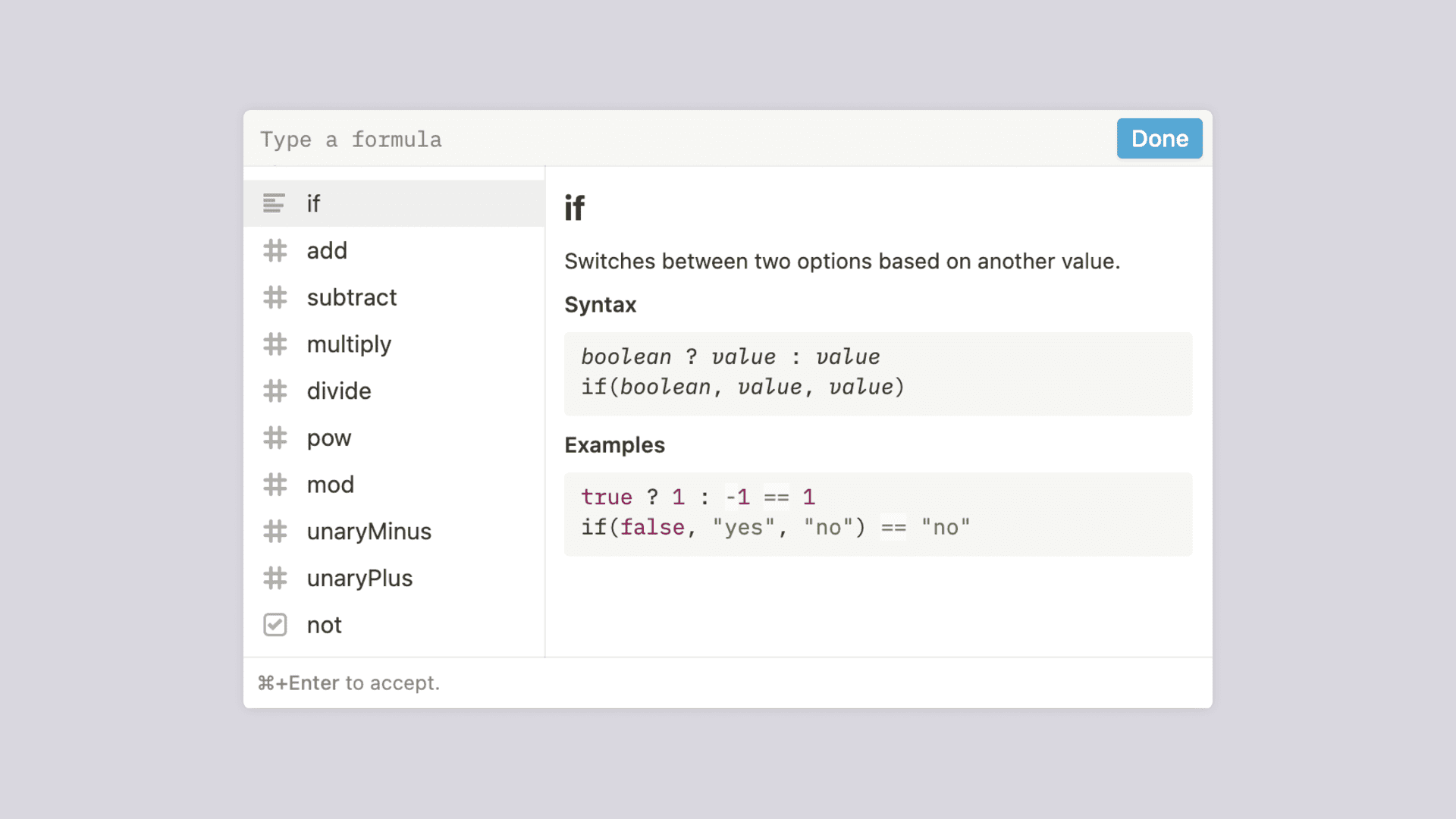This screenshot has width=1456, height=819.
Task: Select the 'divide' function entry
Action: (x=394, y=391)
